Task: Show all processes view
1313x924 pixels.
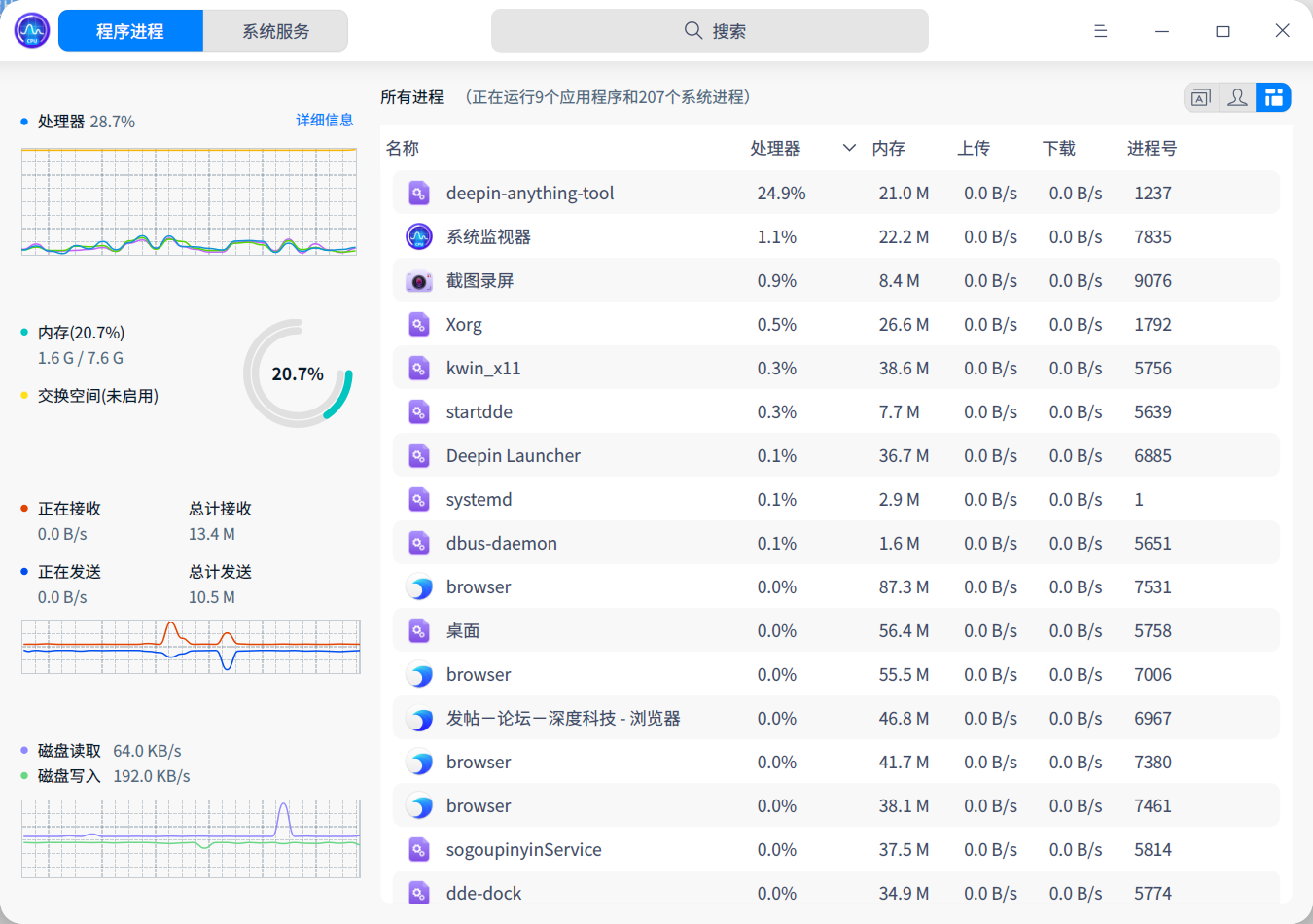Action: 1273,97
